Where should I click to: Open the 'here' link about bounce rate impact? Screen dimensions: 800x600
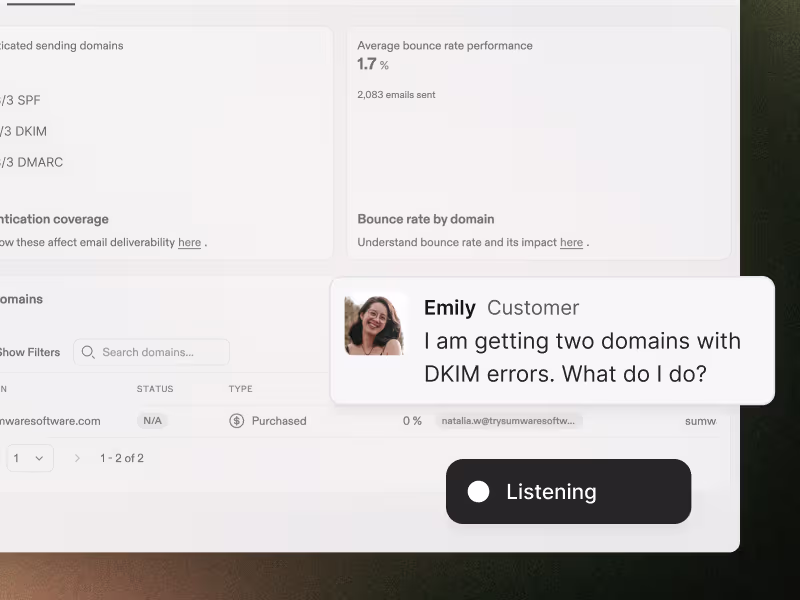click(571, 242)
